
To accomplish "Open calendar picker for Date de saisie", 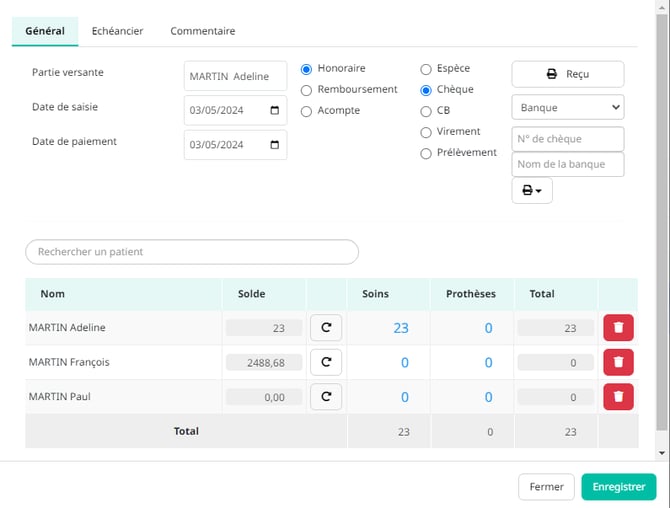I will [x=275, y=111].
